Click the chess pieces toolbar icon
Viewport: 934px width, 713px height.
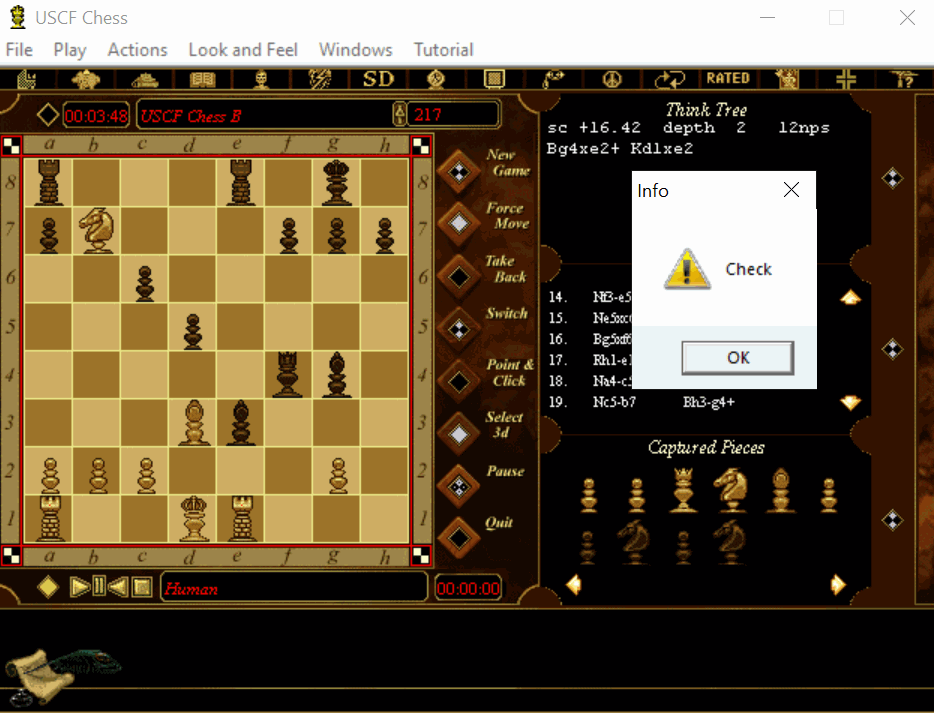point(26,79)
